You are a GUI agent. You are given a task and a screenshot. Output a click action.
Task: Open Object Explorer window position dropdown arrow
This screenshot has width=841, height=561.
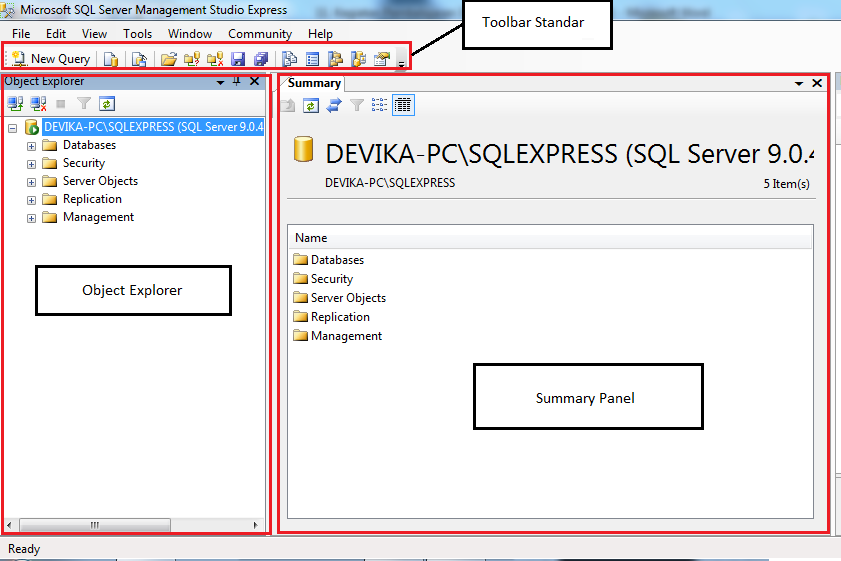click(220, 82)
